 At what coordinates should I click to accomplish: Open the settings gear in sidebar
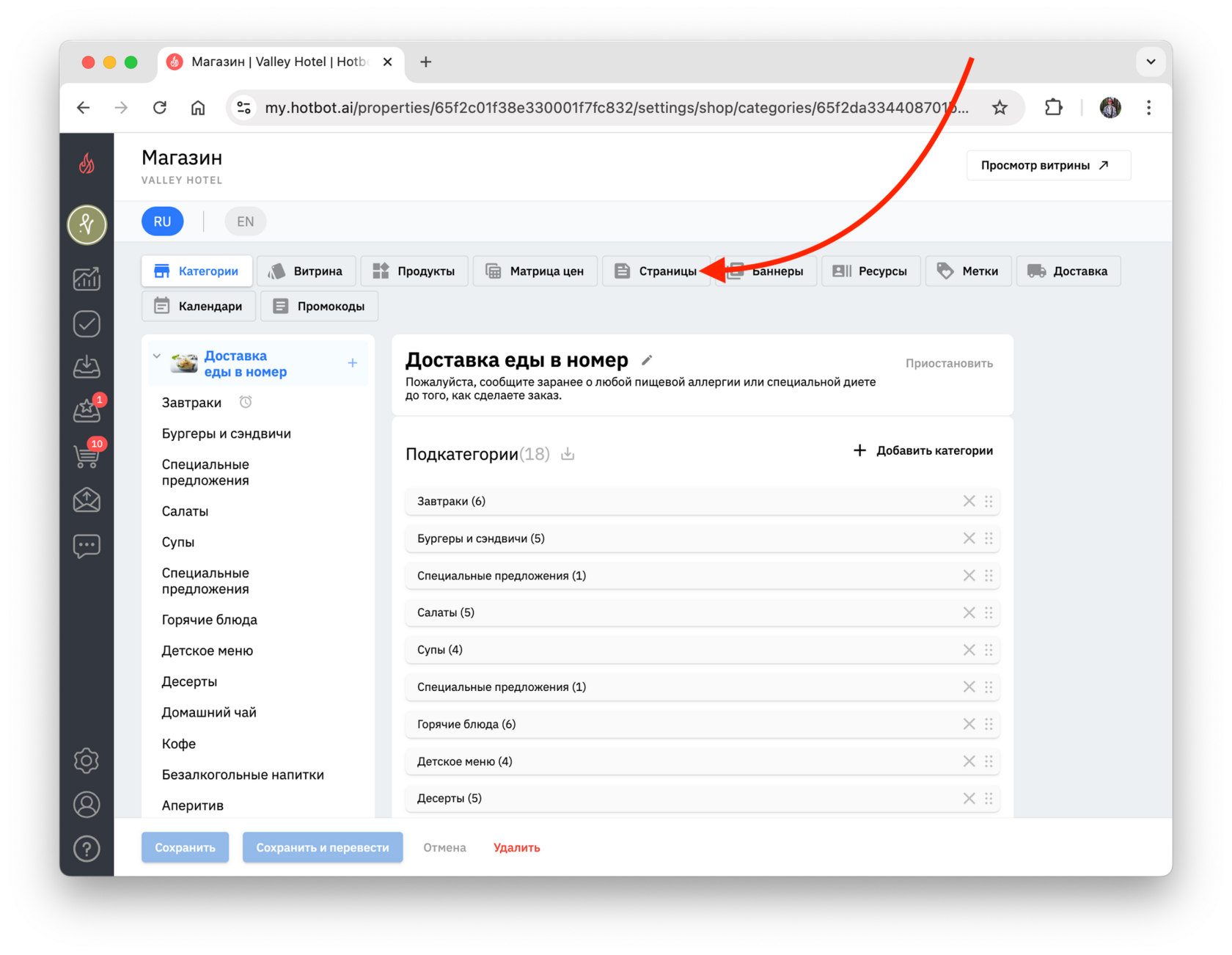coord(87,761)
